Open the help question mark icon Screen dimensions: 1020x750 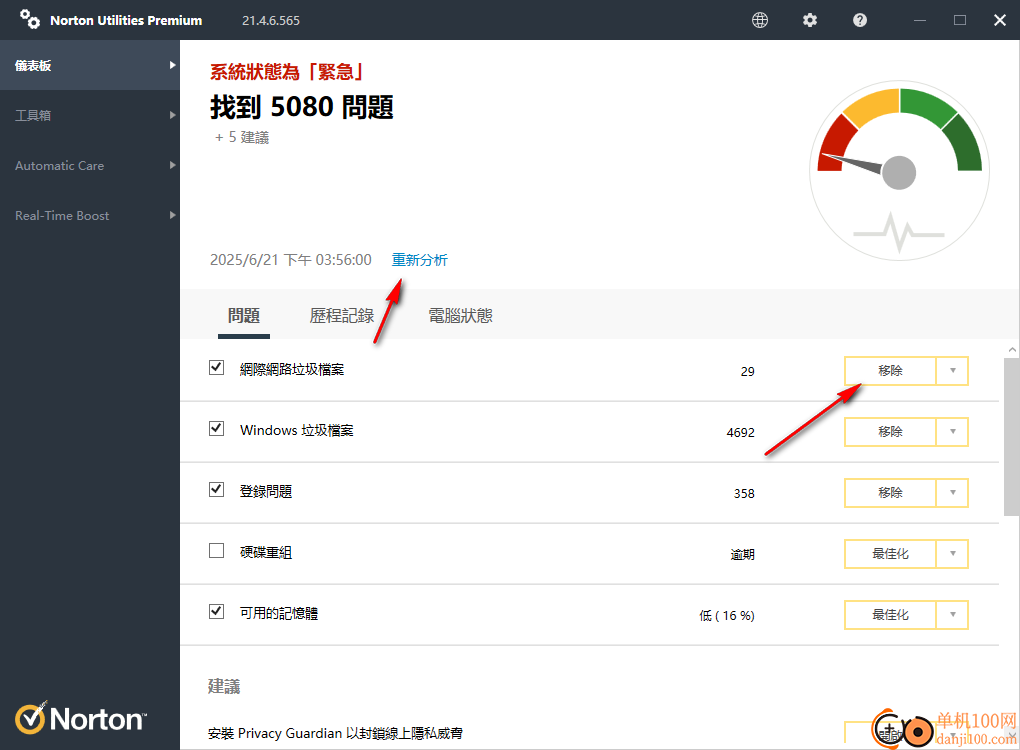click(x=860, y=20)
